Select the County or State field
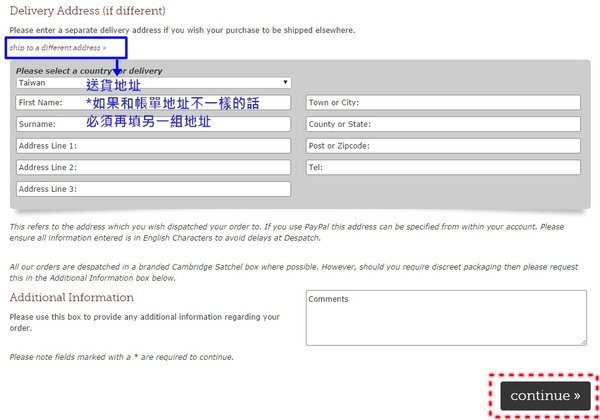Screen dimensions: 600x420 click(443, 124)
